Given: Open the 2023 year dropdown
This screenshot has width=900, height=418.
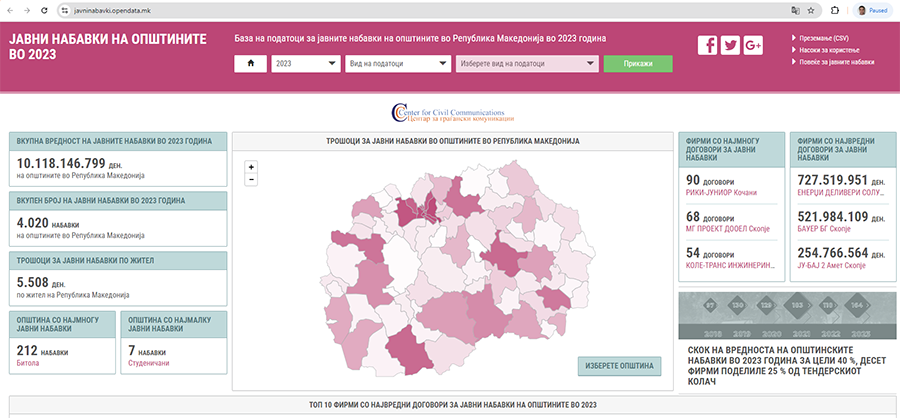Looking at the screenshot, I should click(305, 63).
